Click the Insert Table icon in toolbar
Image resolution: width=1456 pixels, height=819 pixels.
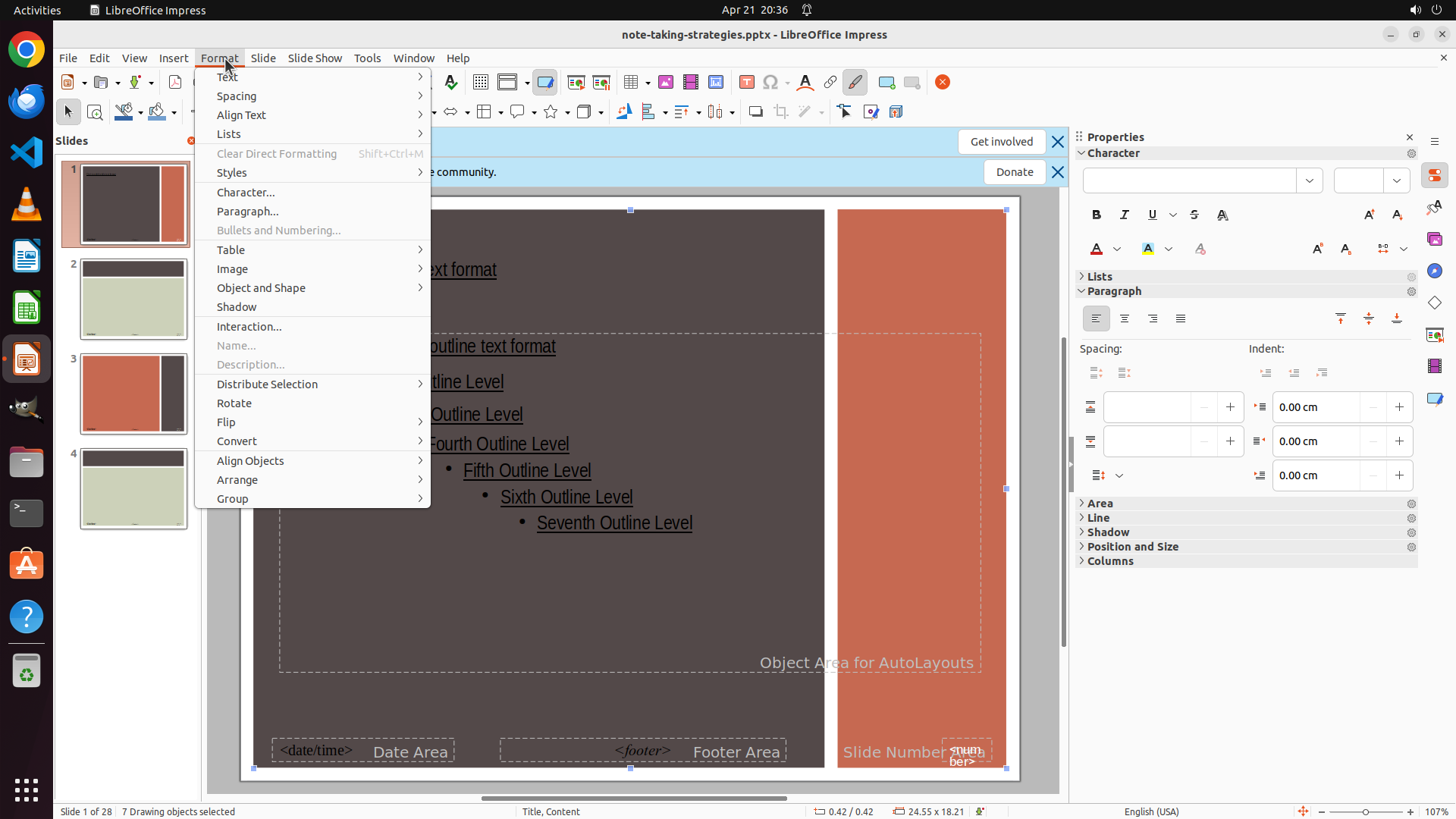click(630, 83)
